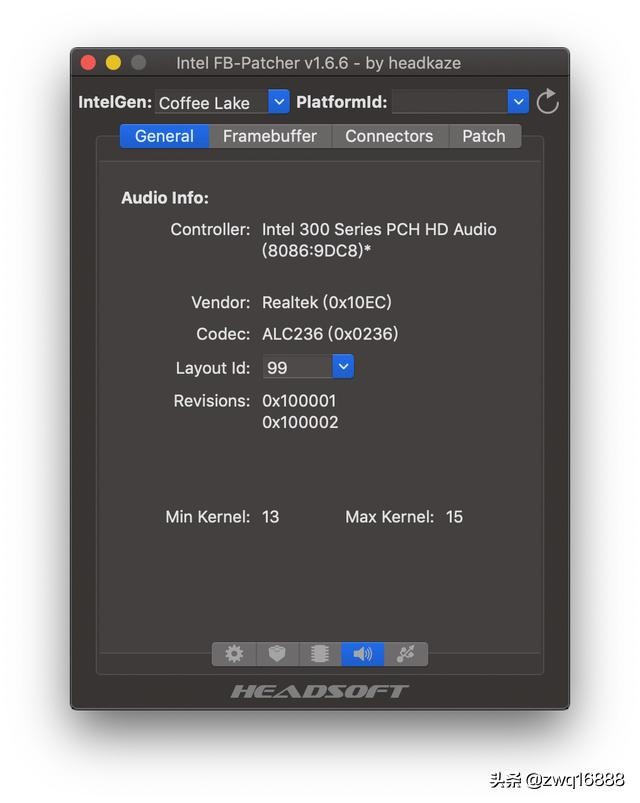Click device ID (8086:9DC8)*
The height and width of the screenshot is (803, 640).
coord(316,251)
